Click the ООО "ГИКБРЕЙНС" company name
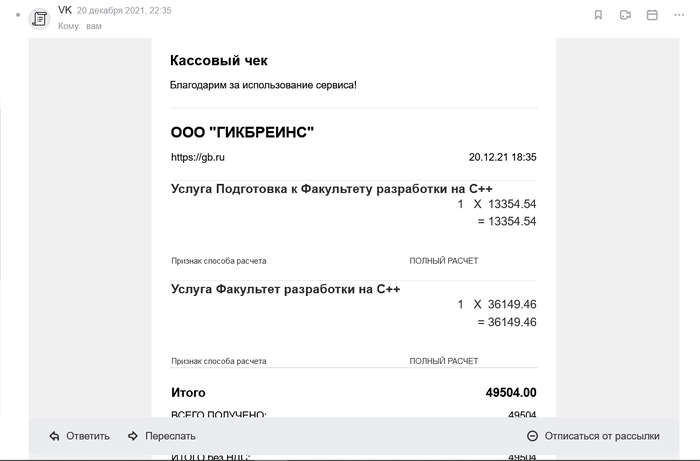 243,132
